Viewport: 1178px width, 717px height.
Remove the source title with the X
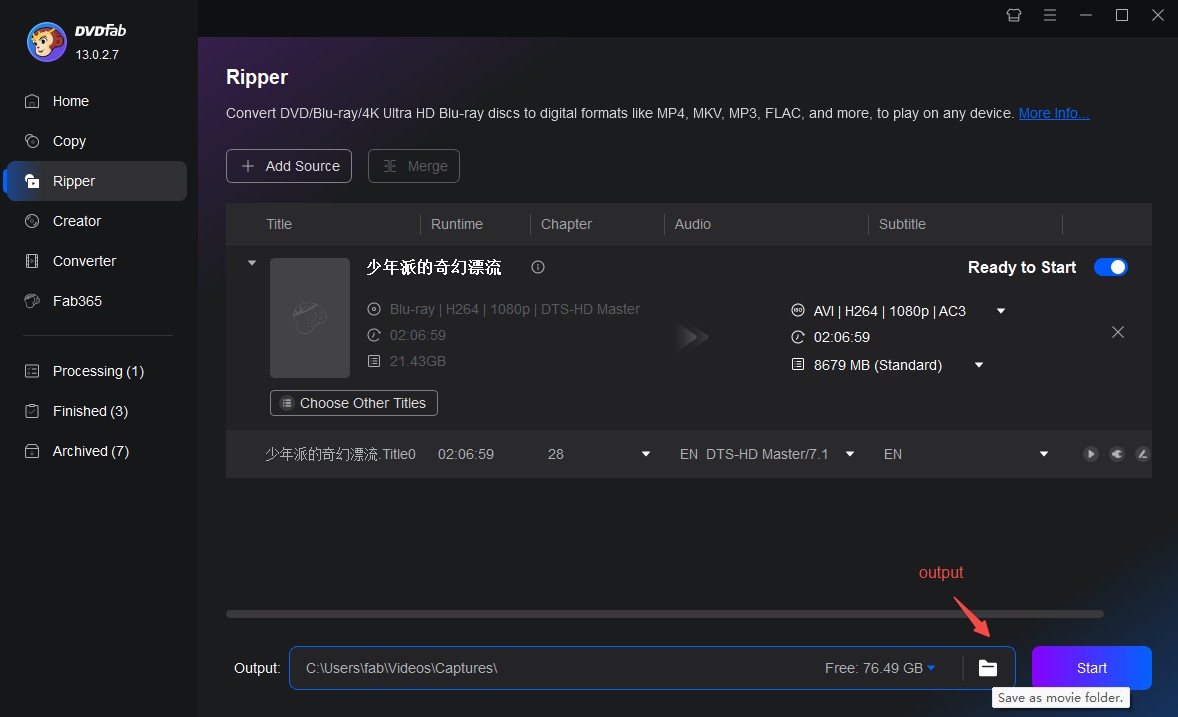(1118, 332)
